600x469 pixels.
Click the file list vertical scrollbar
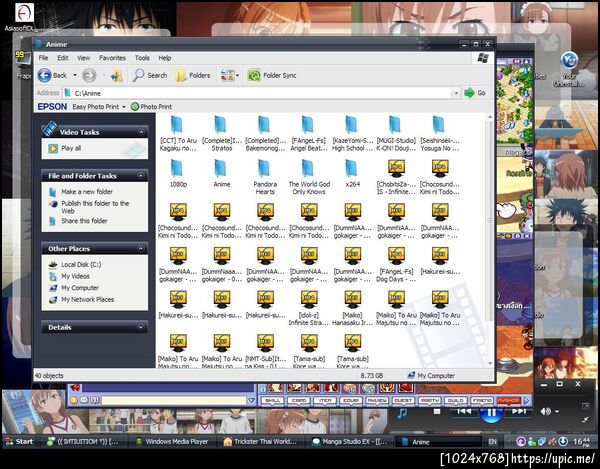click(x=490, y=220)
